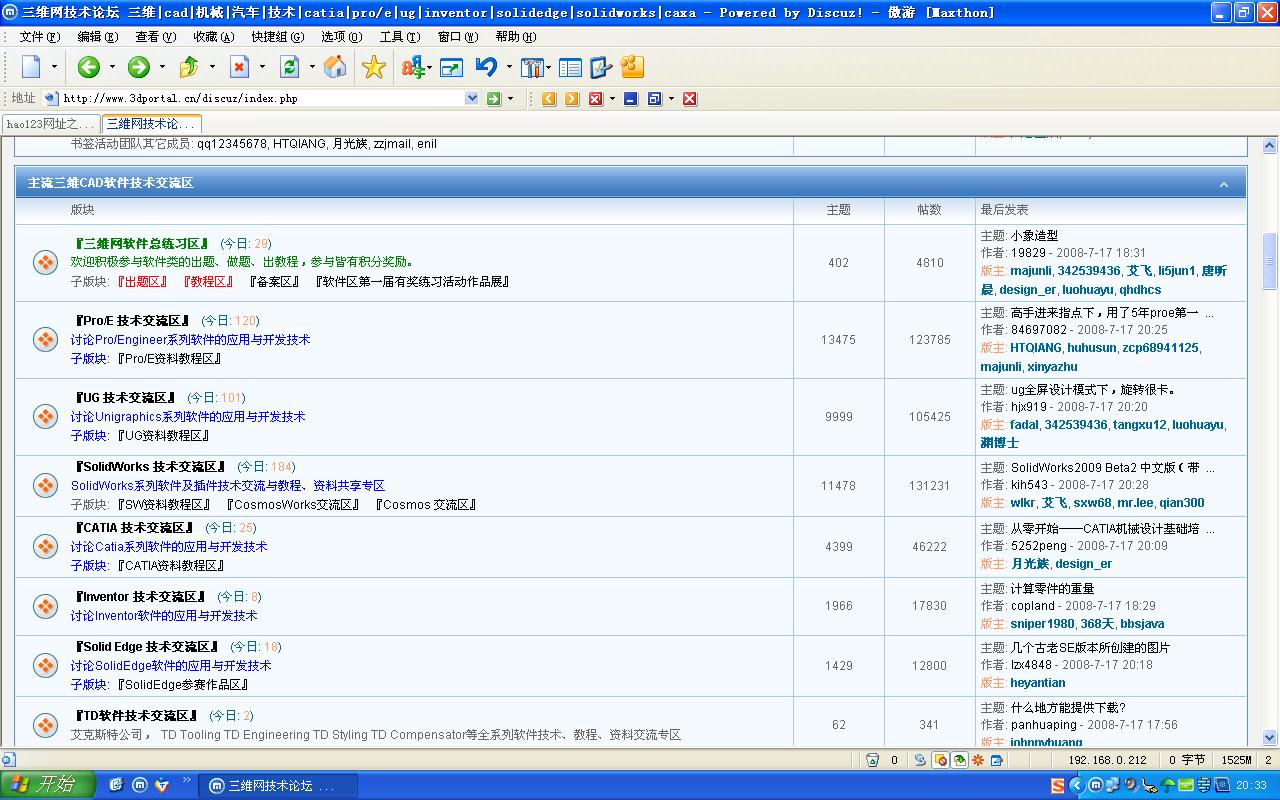Switch to the hao123网址之 tab
Screen dimensions: 1280x800
[50, 124]
